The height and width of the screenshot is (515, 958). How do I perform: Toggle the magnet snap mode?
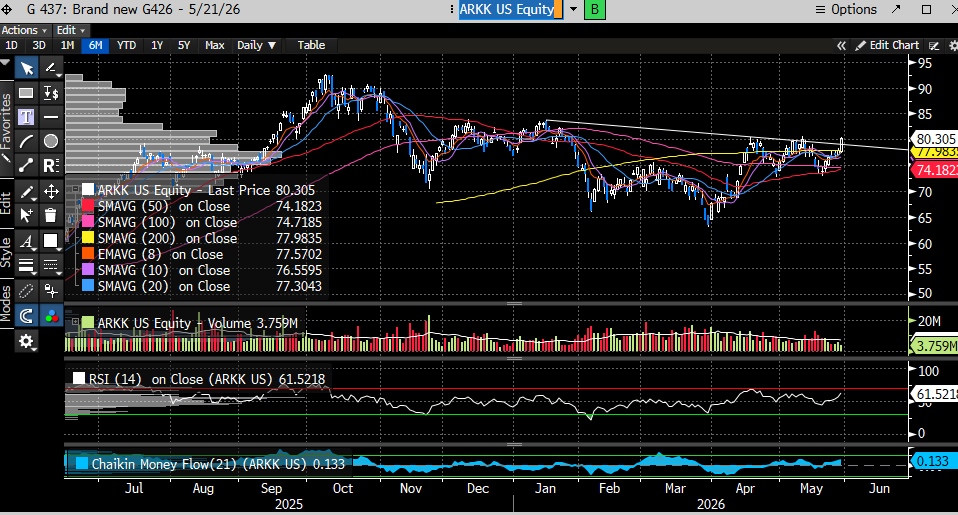click(x=26, y=315)
